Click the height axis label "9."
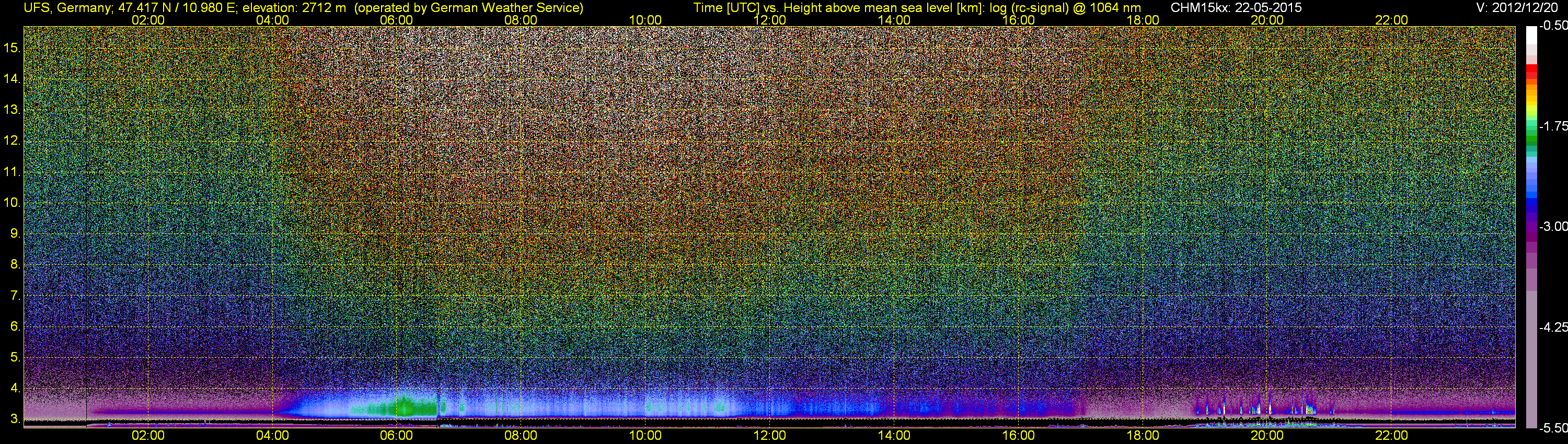The width and height of the screenshot is (1568, 444). point(16,233)
